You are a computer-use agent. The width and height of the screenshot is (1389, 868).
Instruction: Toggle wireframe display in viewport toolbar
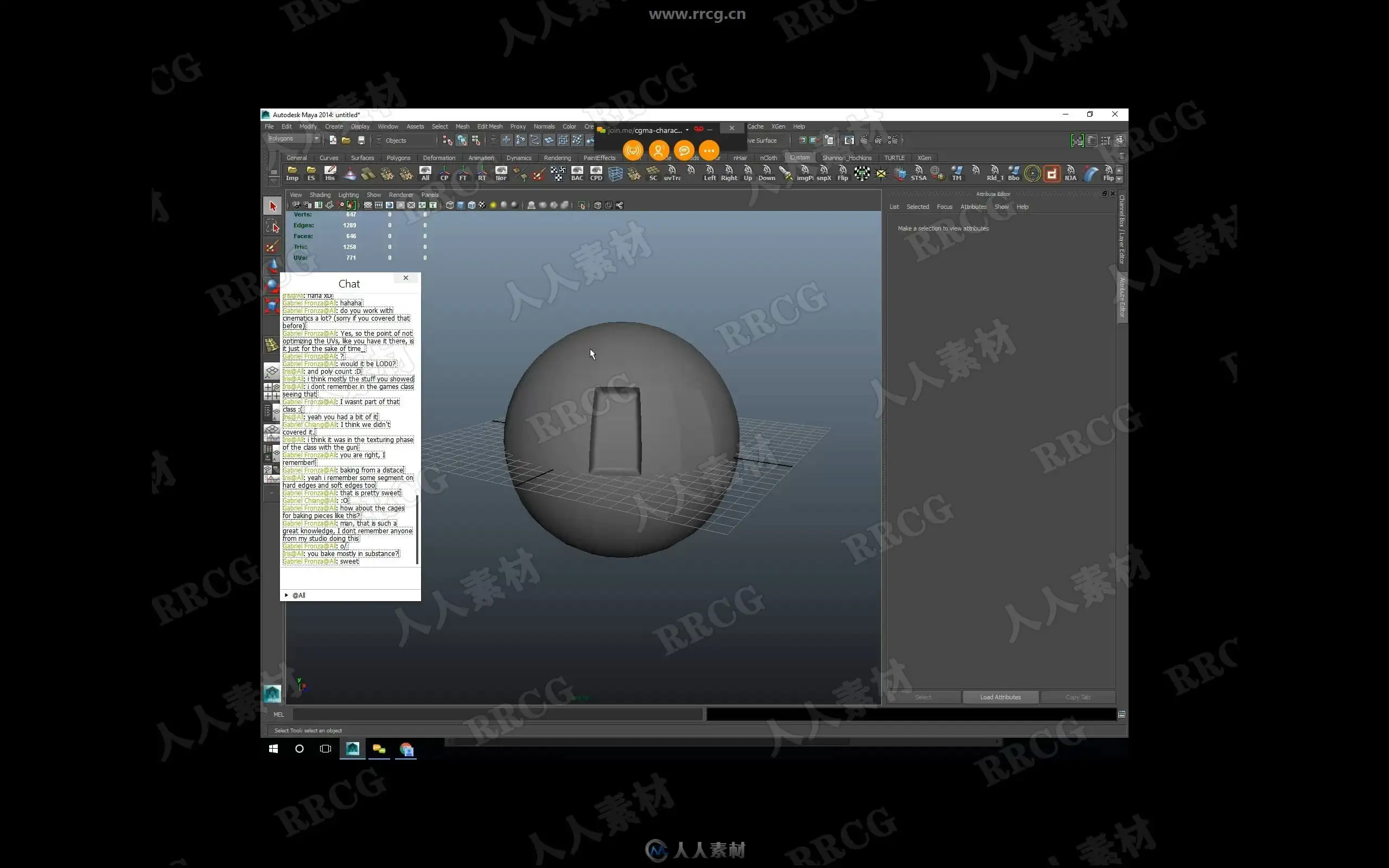coord(449,205)
